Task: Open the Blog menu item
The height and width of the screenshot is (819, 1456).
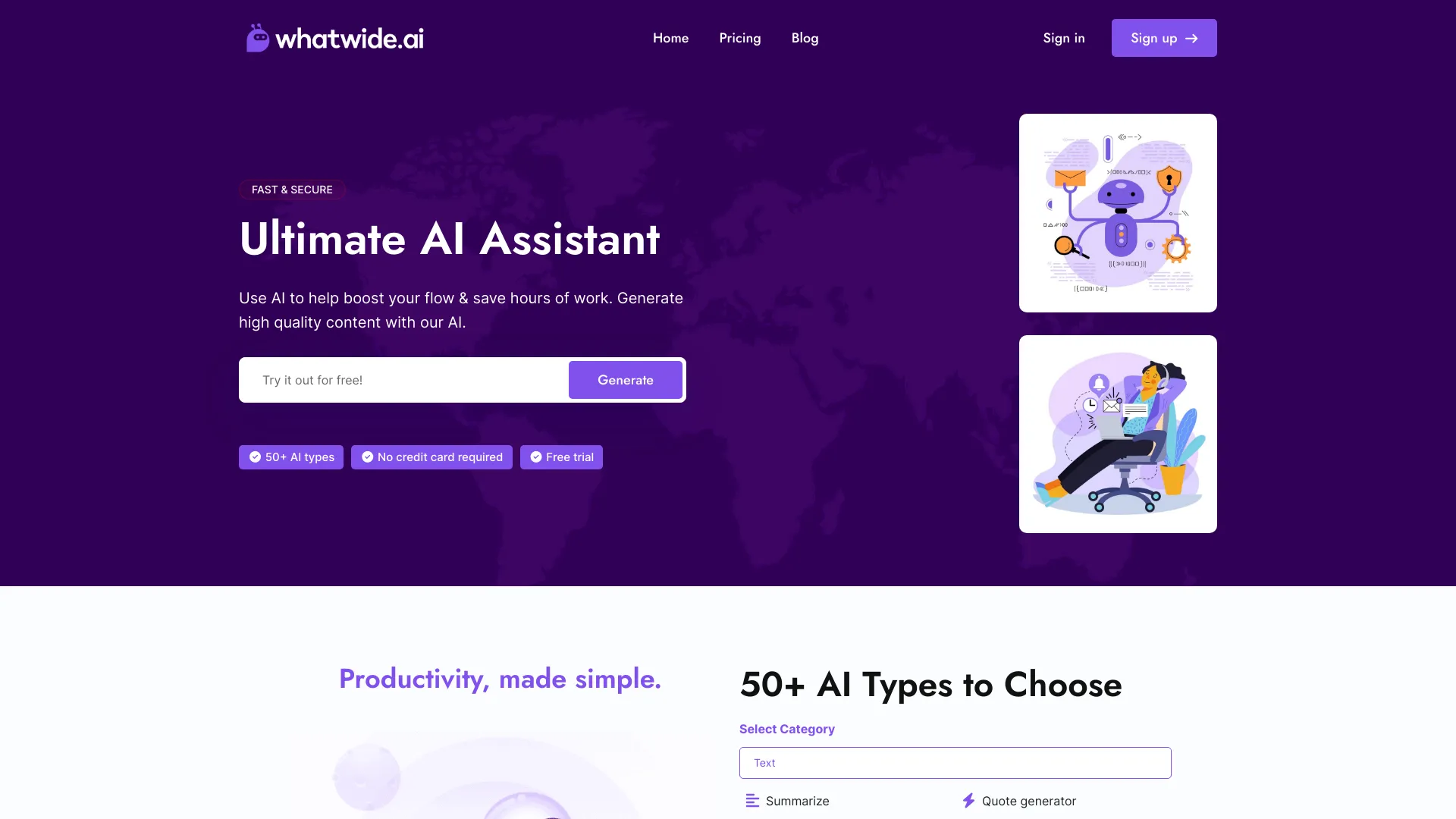Action: [805, 38]
